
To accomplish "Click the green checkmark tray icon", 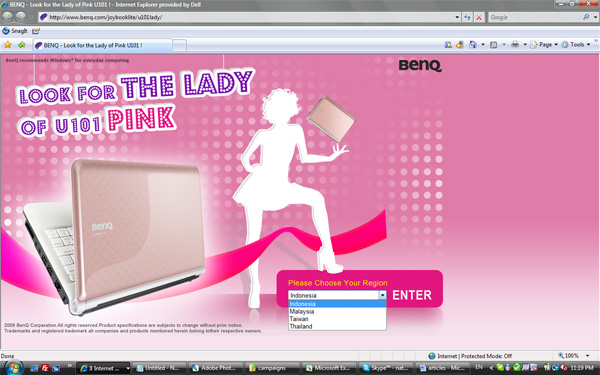I will pyautogui.click(x=517, y=368).
